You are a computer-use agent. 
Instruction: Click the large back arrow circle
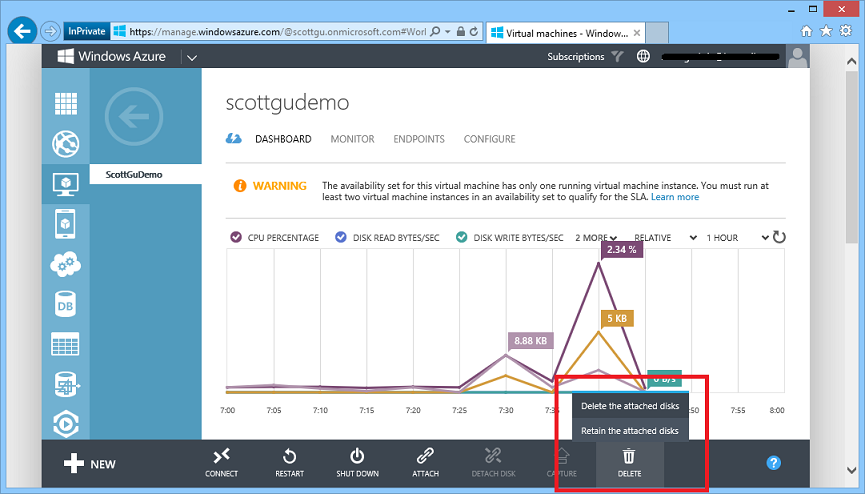[134, 116]
